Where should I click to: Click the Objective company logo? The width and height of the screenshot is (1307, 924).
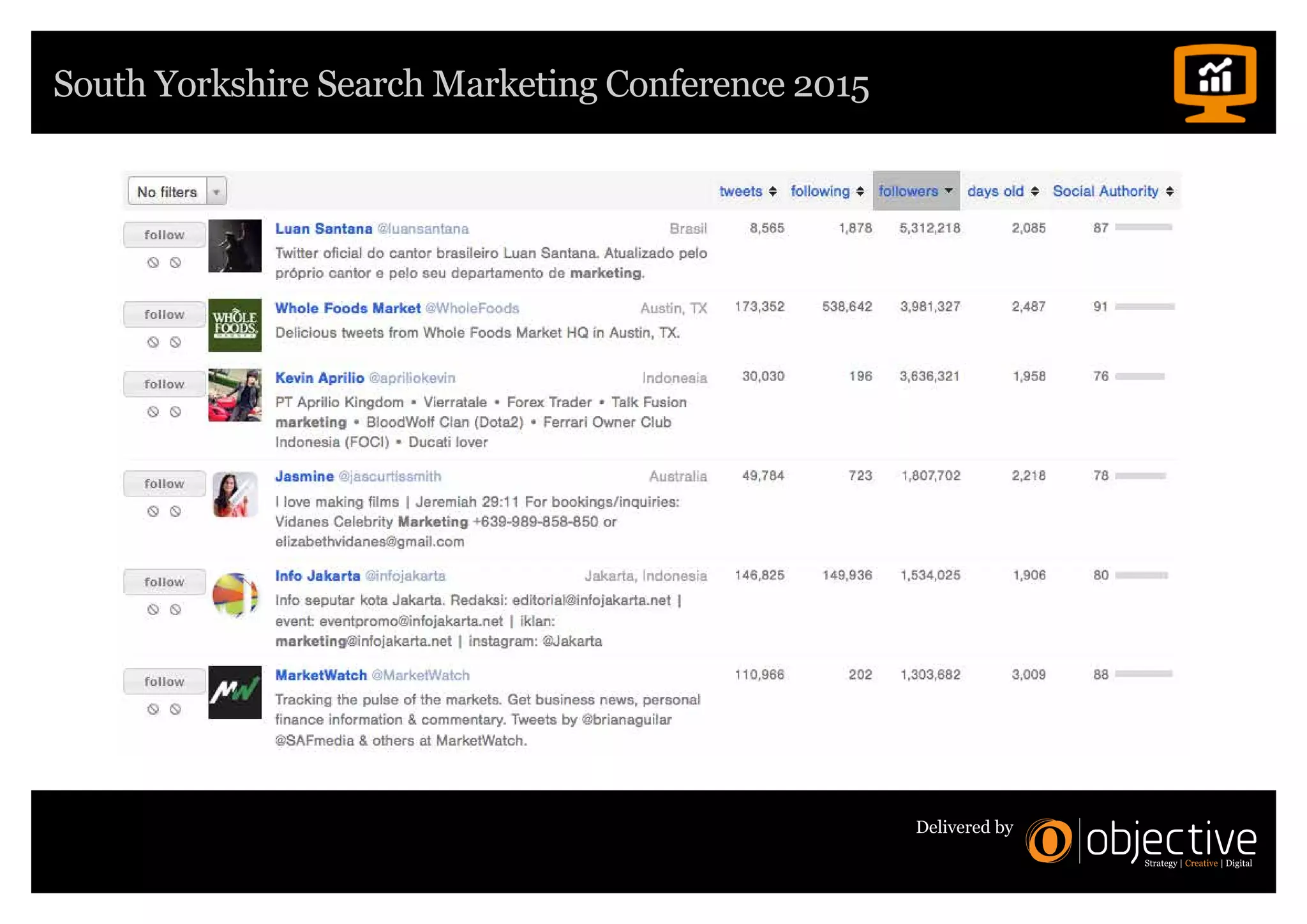point(1141,842)
